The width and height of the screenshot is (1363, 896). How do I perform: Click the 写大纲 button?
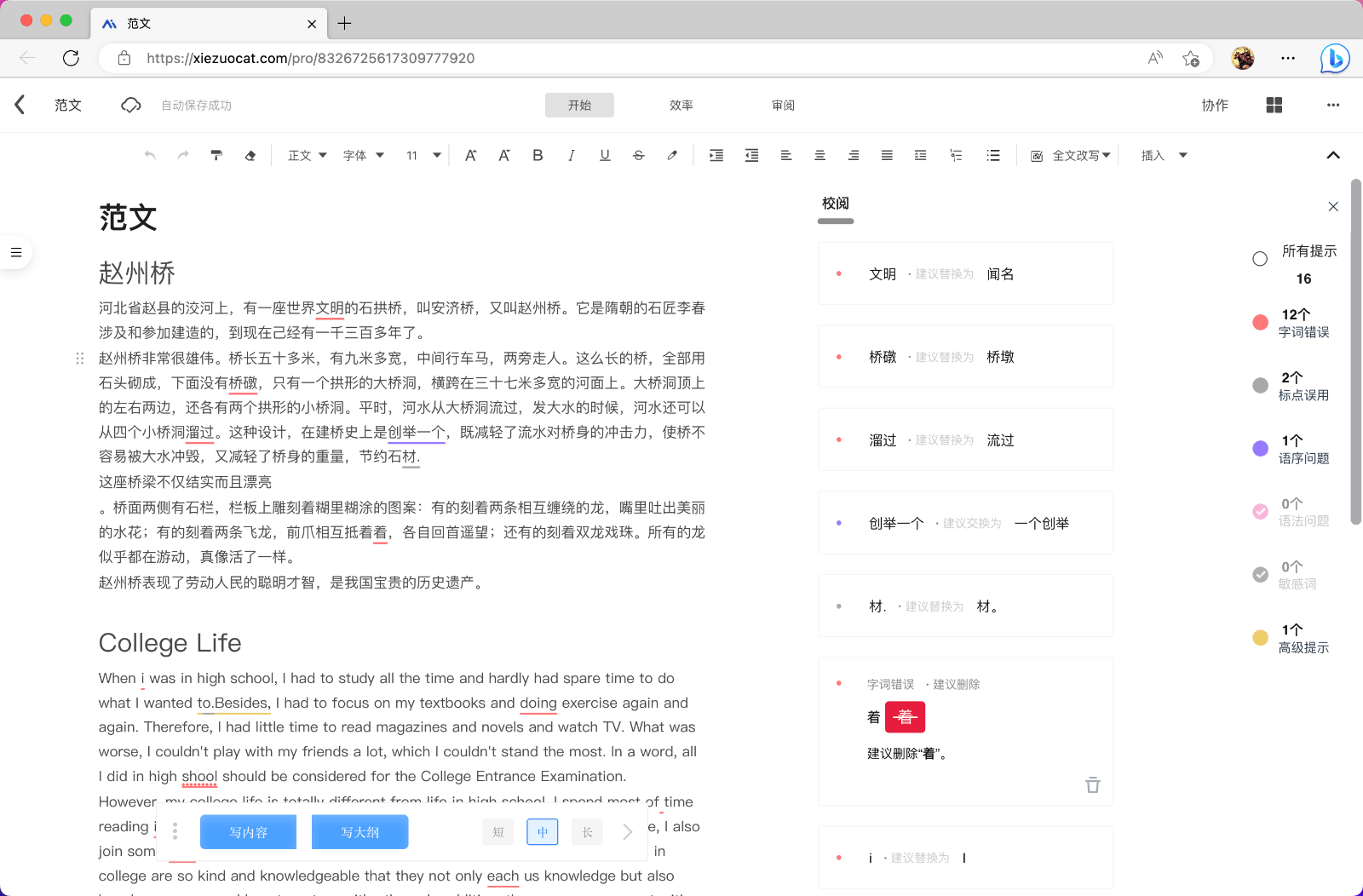point(359,832)
